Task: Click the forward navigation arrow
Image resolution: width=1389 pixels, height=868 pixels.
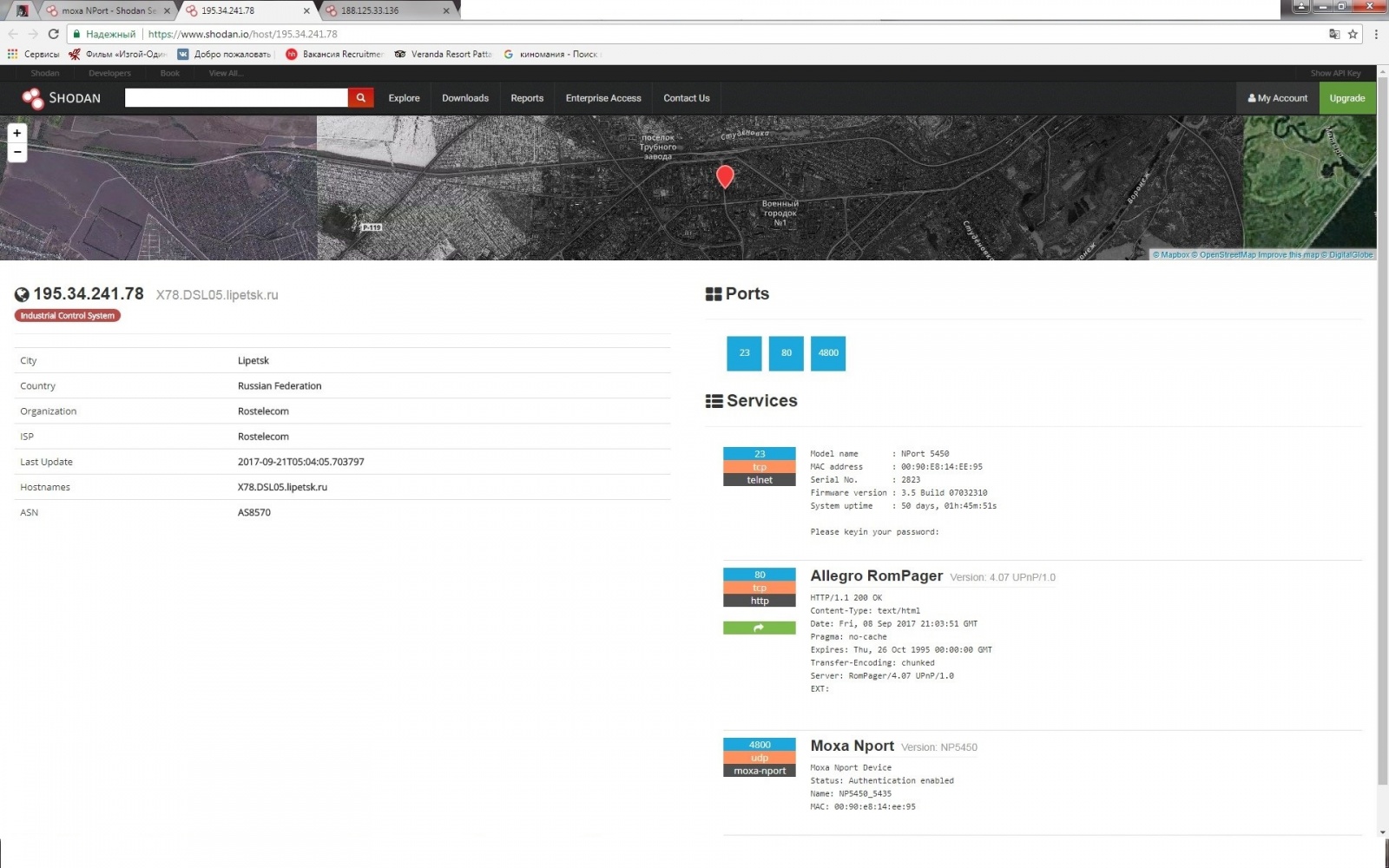Action: point(33,34)
